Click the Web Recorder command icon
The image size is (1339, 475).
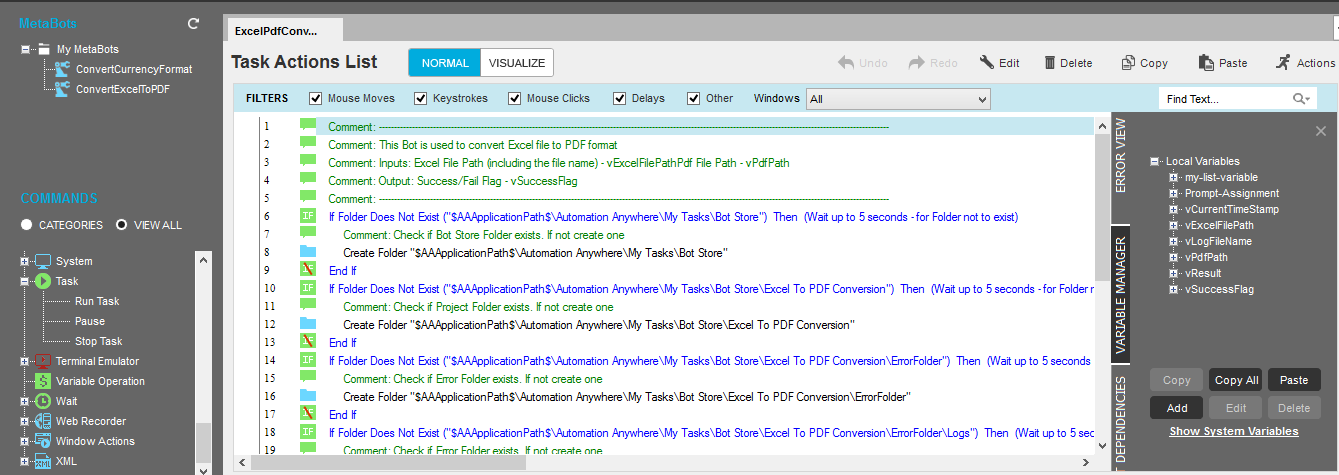pos(43,421)
